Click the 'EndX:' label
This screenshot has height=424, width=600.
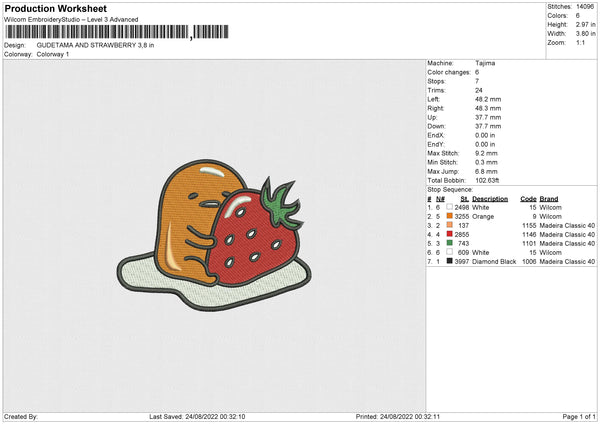pyautogui.click(x=436, y=135)
